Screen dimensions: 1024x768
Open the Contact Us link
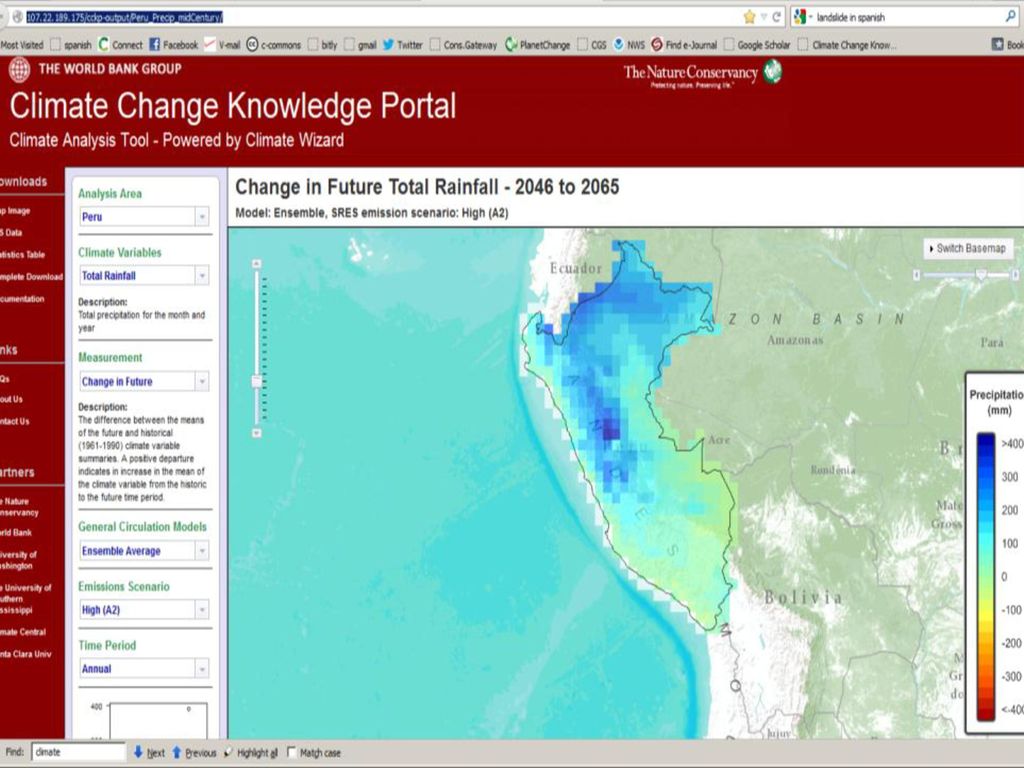click(14, 421)
